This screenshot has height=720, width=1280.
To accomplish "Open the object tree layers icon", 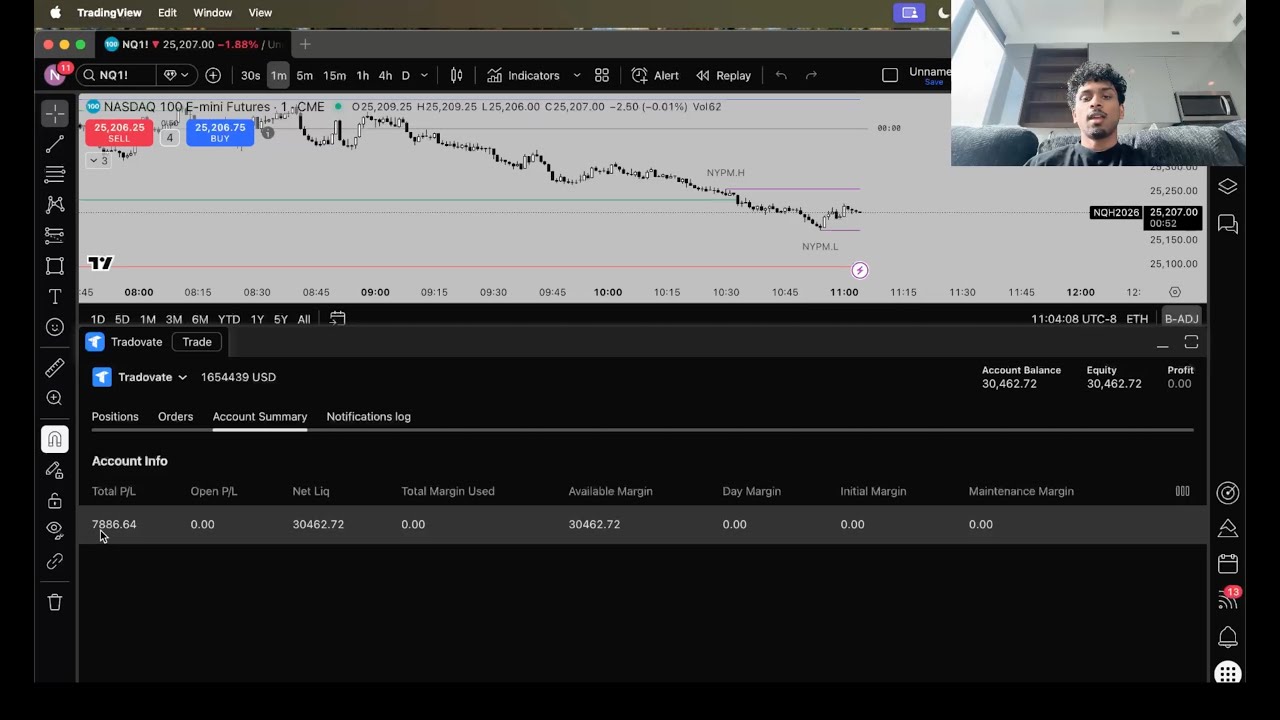I will (x=1228, y=187).
